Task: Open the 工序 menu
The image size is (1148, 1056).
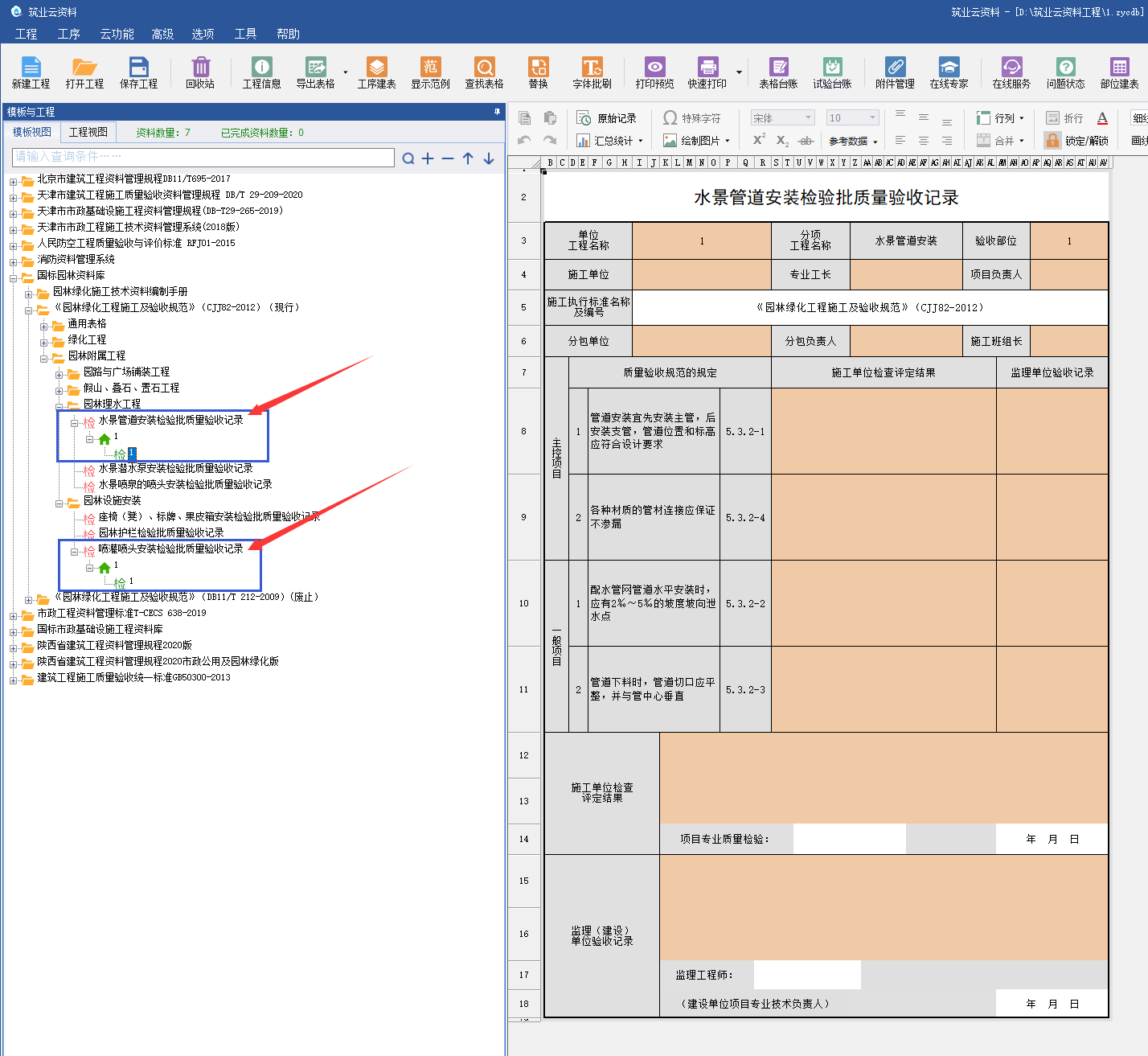Action: click(68, 34)
